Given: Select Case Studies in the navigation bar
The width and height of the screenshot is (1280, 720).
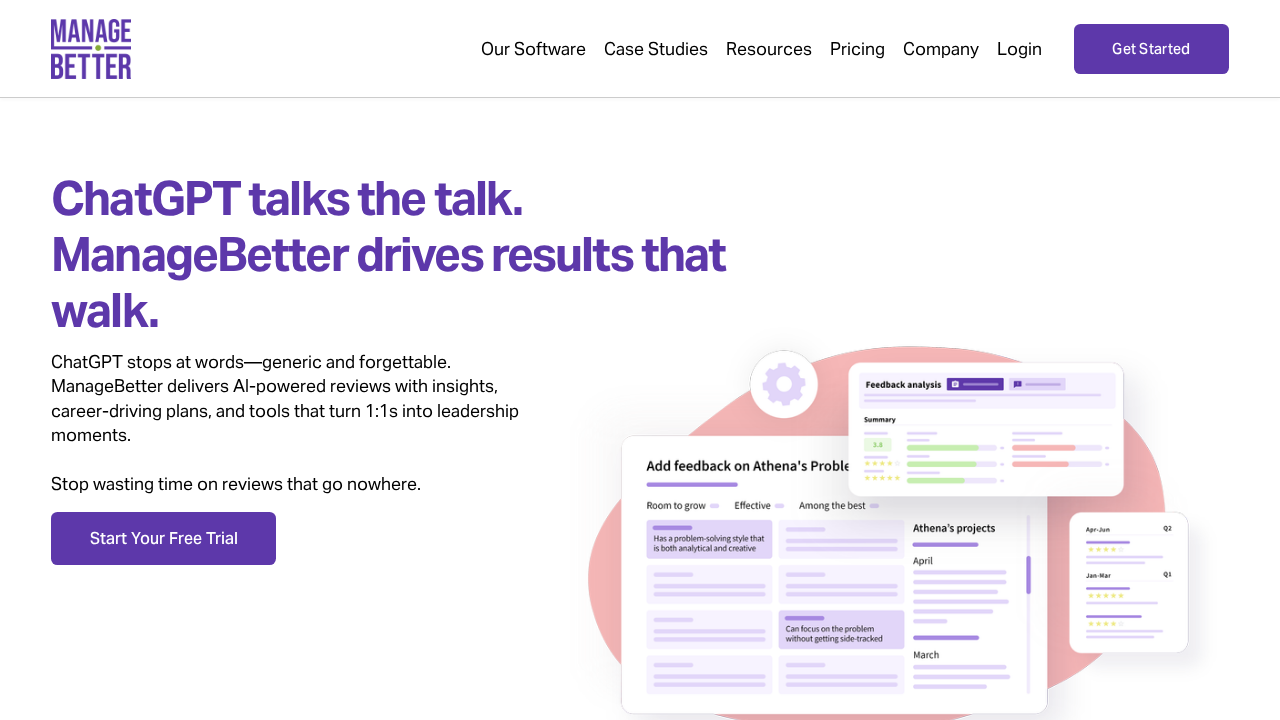Looking at the screenshot, I should [656, 48].
